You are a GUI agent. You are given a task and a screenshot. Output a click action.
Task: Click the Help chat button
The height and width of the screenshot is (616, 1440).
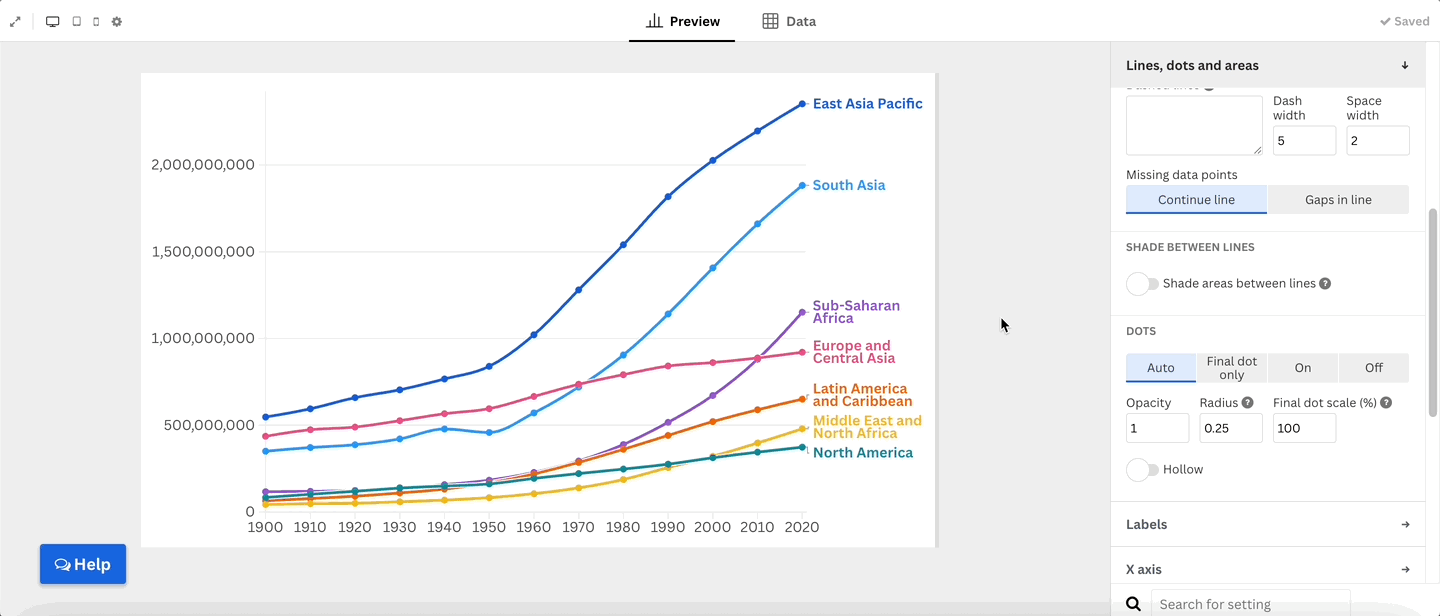pyautogui.click(x=83, y=564)
